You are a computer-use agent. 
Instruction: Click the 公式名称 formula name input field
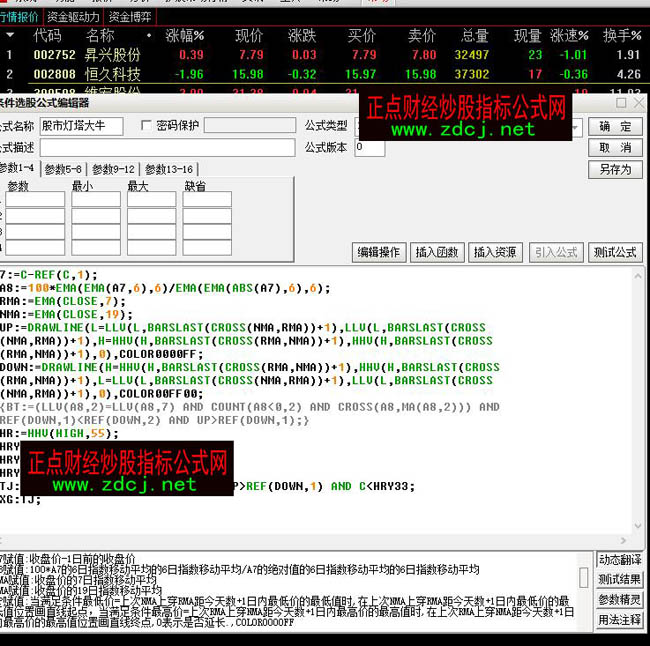(x=81, y=126)
